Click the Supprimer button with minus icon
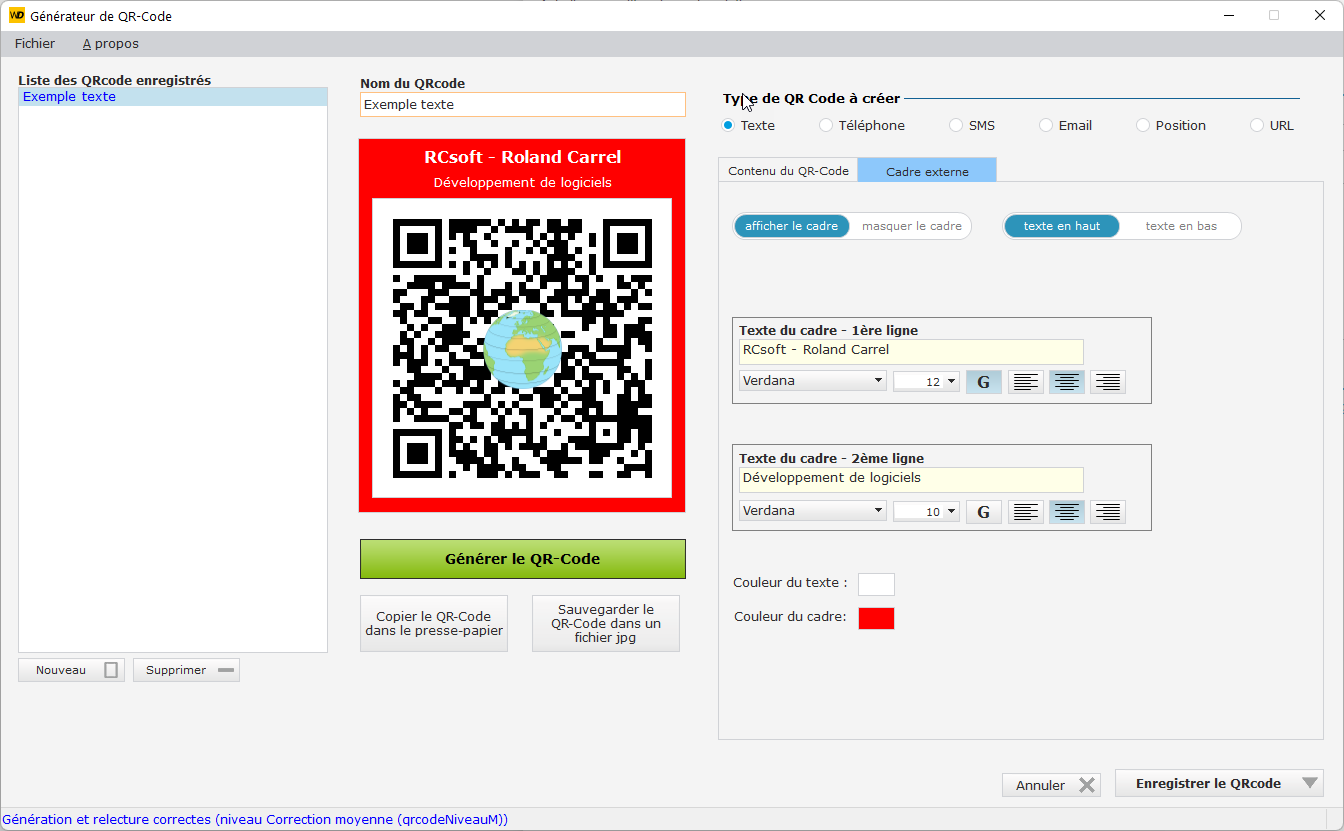1344x831 pixels. [186, 669]
